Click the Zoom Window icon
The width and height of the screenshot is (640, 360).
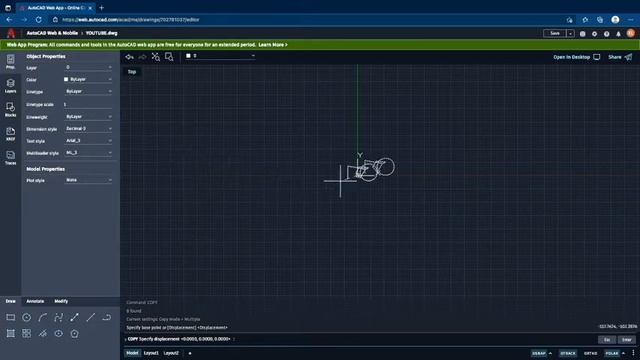tap(169, 57)
